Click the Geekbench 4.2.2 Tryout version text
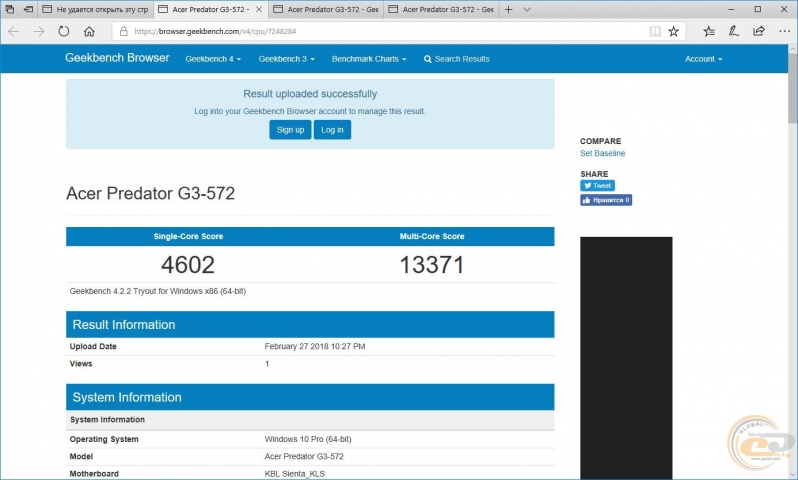 [x=158, y=291]
